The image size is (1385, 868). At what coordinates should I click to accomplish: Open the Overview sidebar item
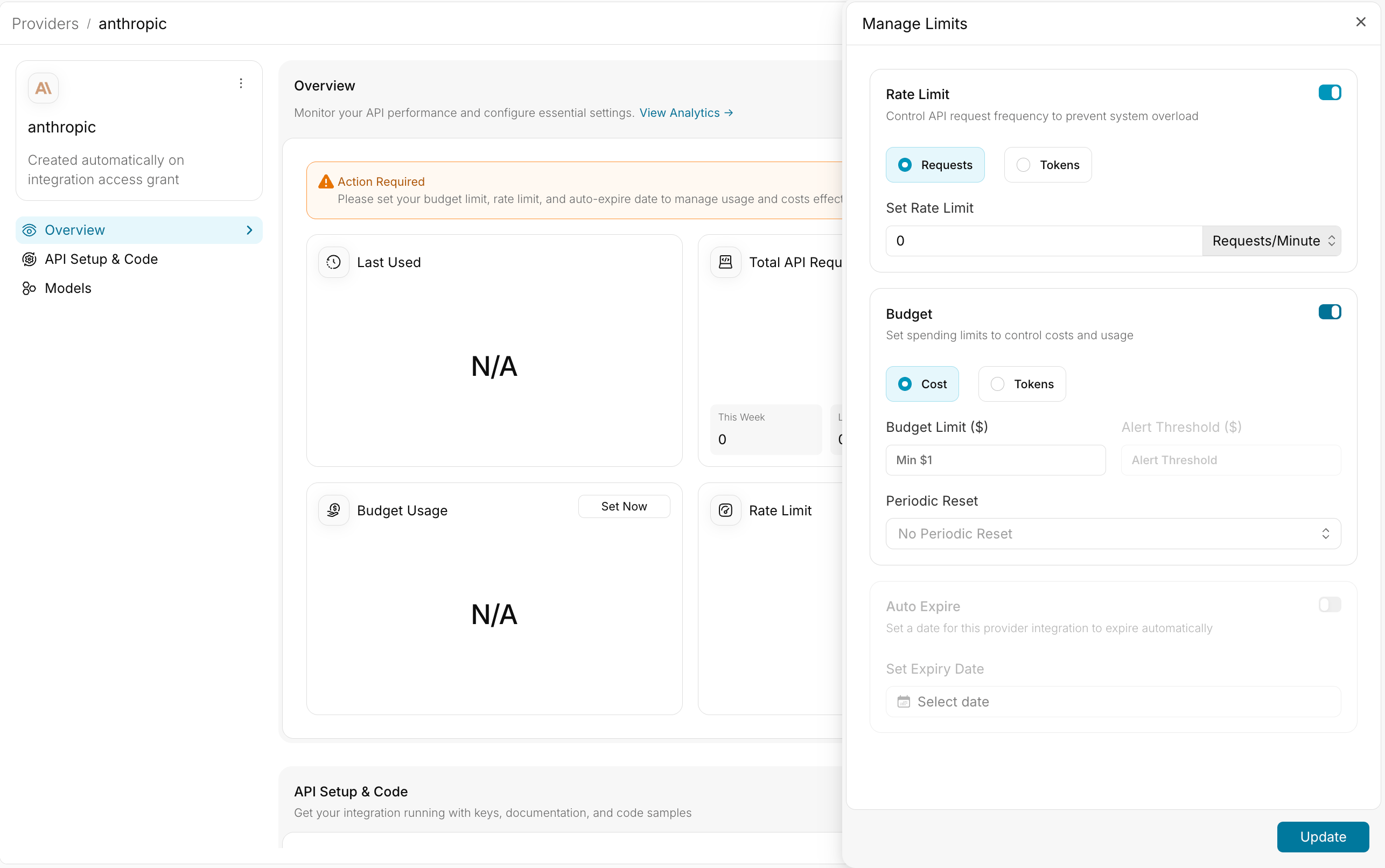[x=139, y=230]
